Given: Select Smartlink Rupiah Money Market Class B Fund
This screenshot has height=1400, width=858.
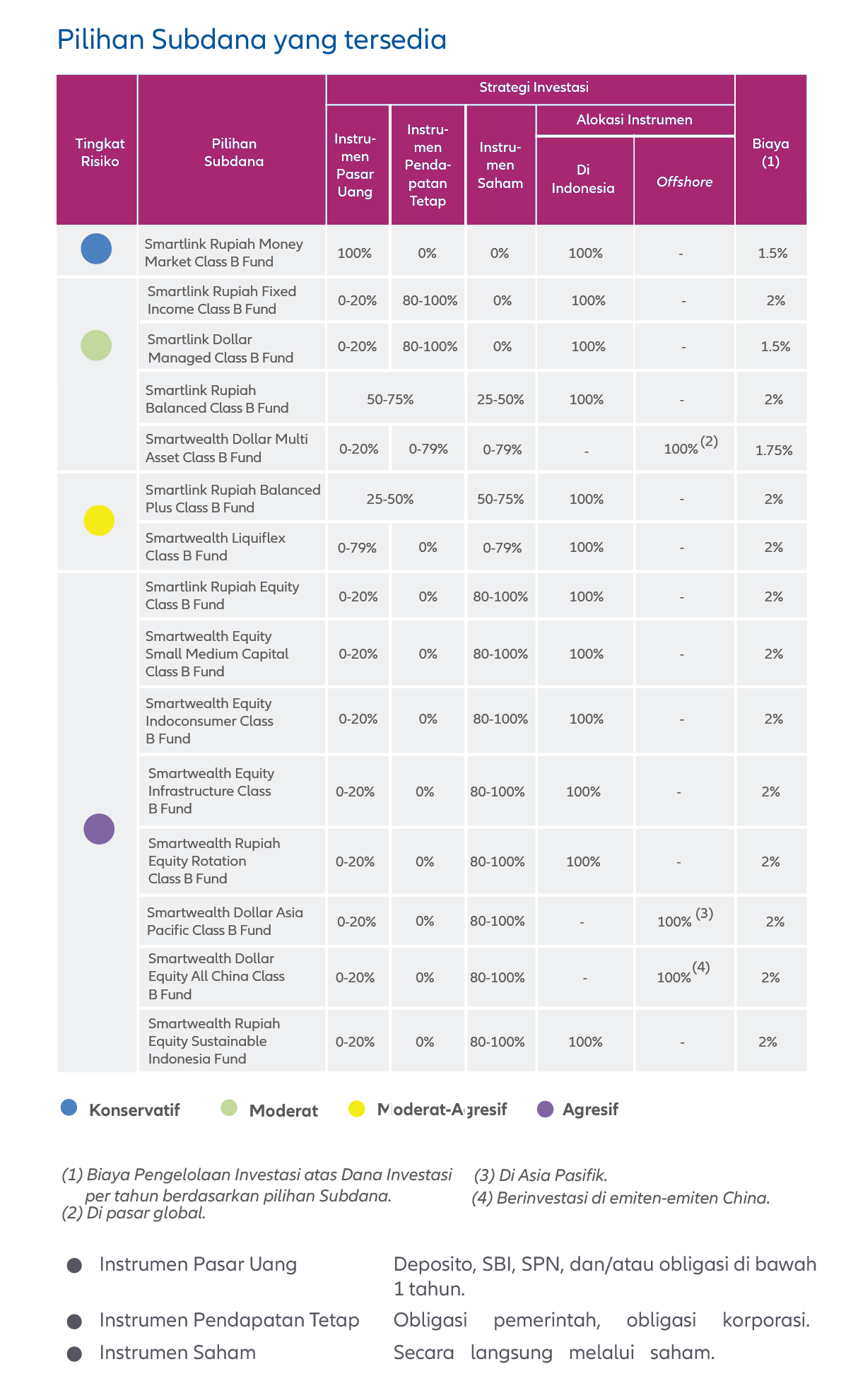Looking at the screenshot, I should (223, 252).
